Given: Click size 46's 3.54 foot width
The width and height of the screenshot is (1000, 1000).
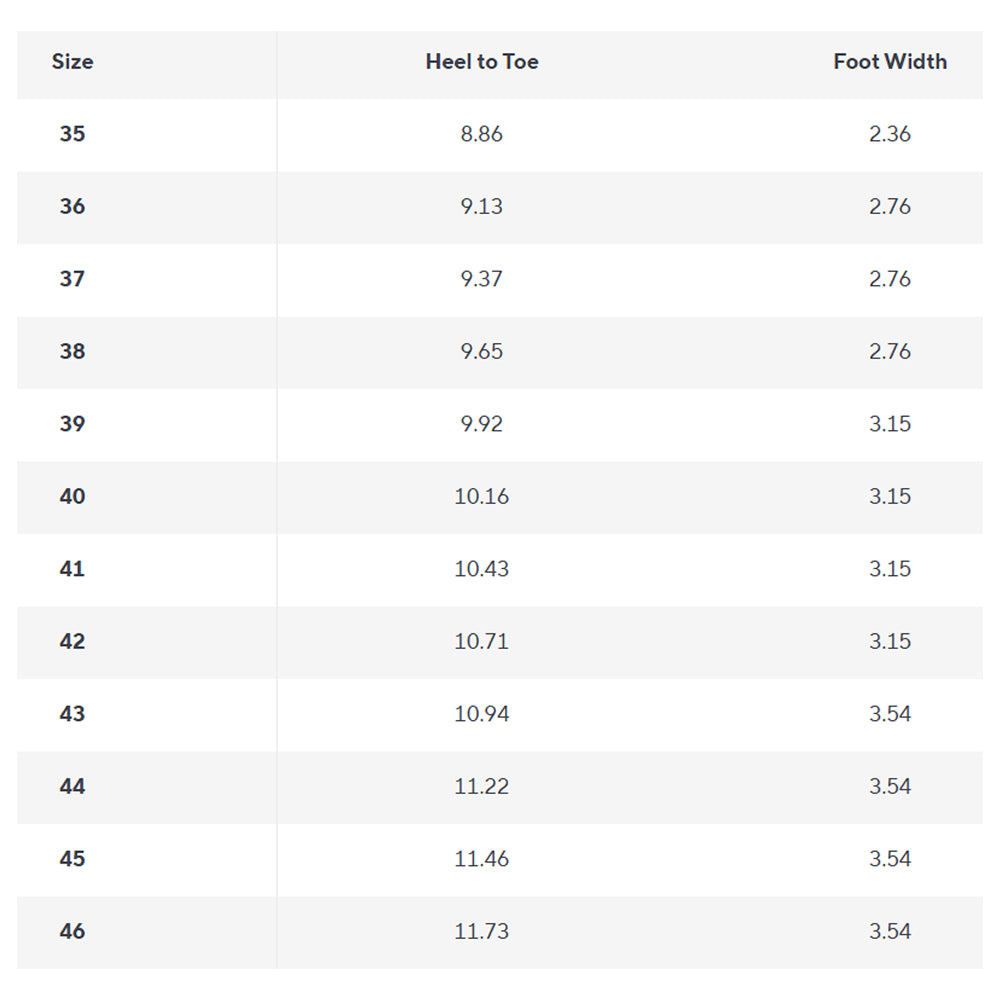Looking at the screenshot, I should coord(890,931).
